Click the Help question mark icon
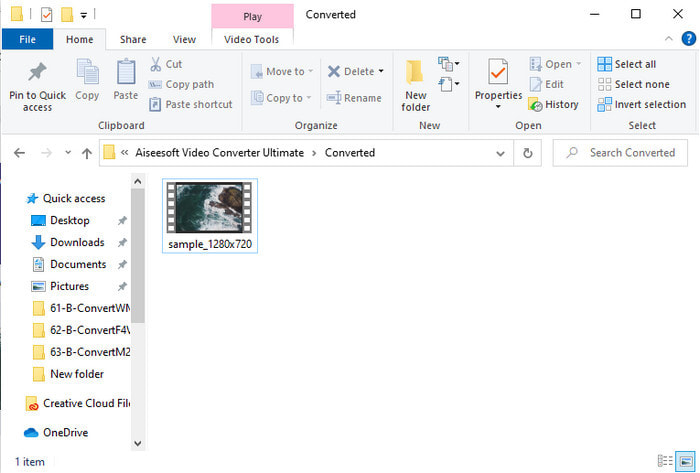This screenshot has height=473, width=700. coord(688,39)
